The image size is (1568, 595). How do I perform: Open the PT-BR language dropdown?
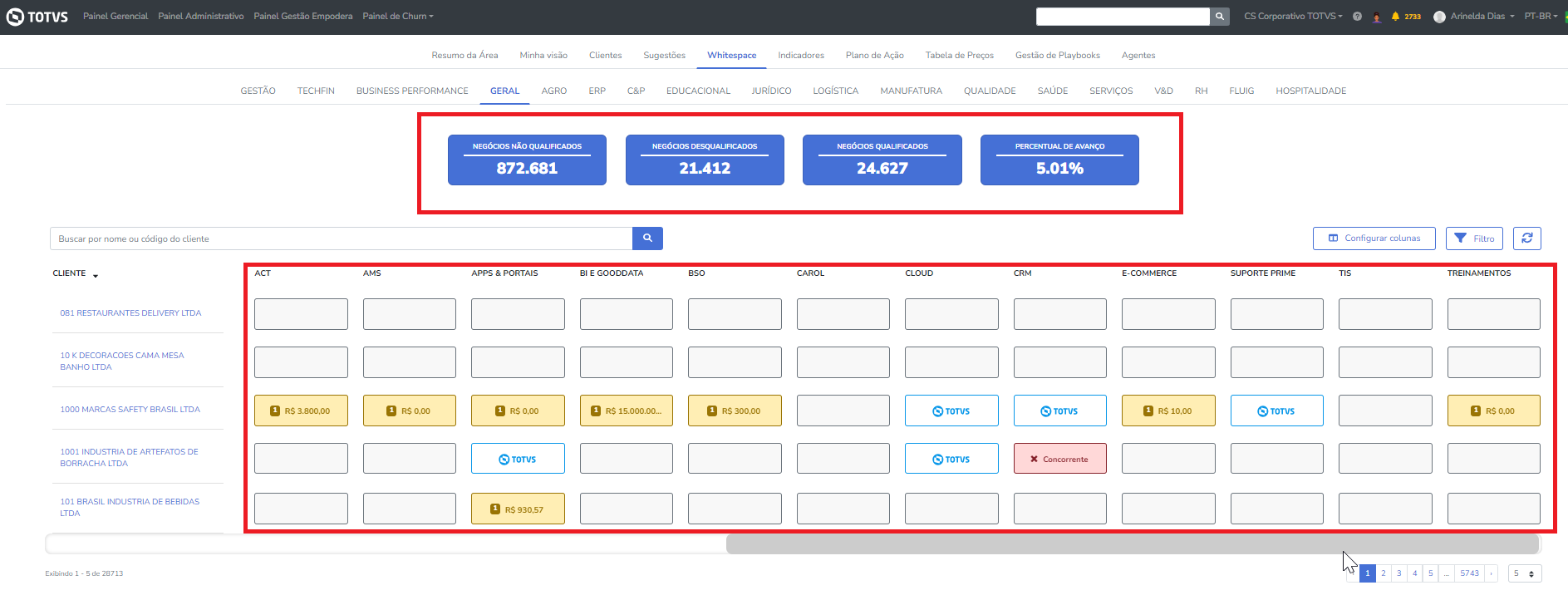(x=1541, y=17)
